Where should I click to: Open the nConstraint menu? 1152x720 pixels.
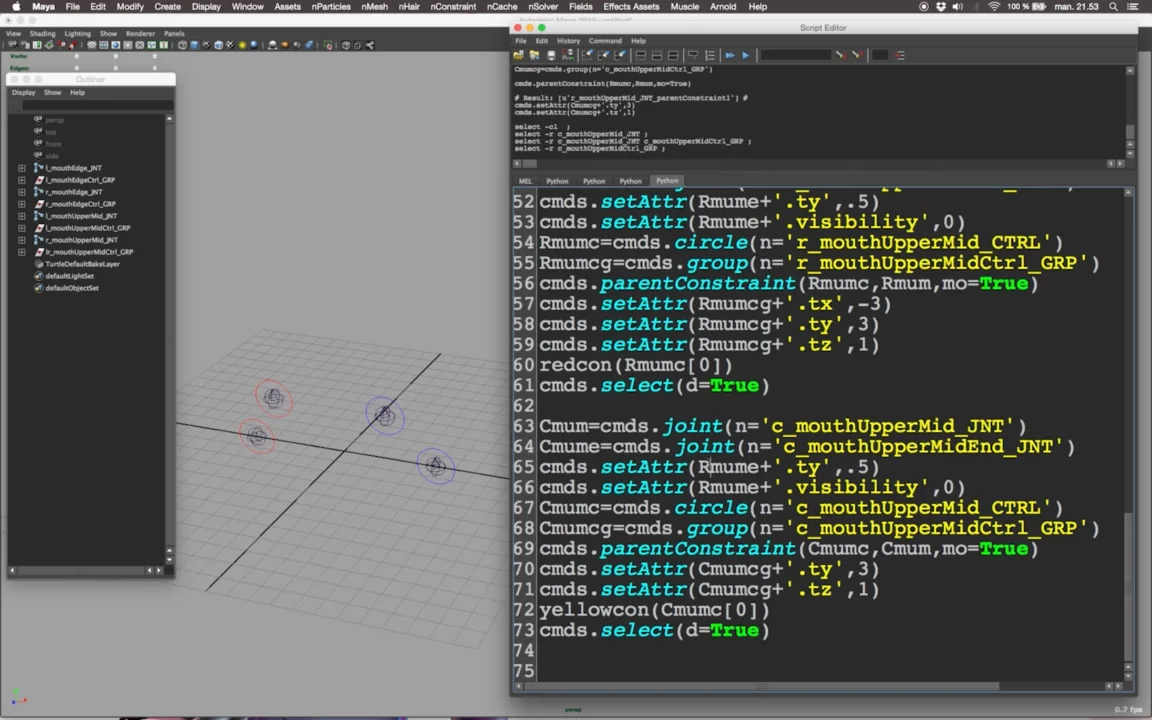(x=453, y=7)
